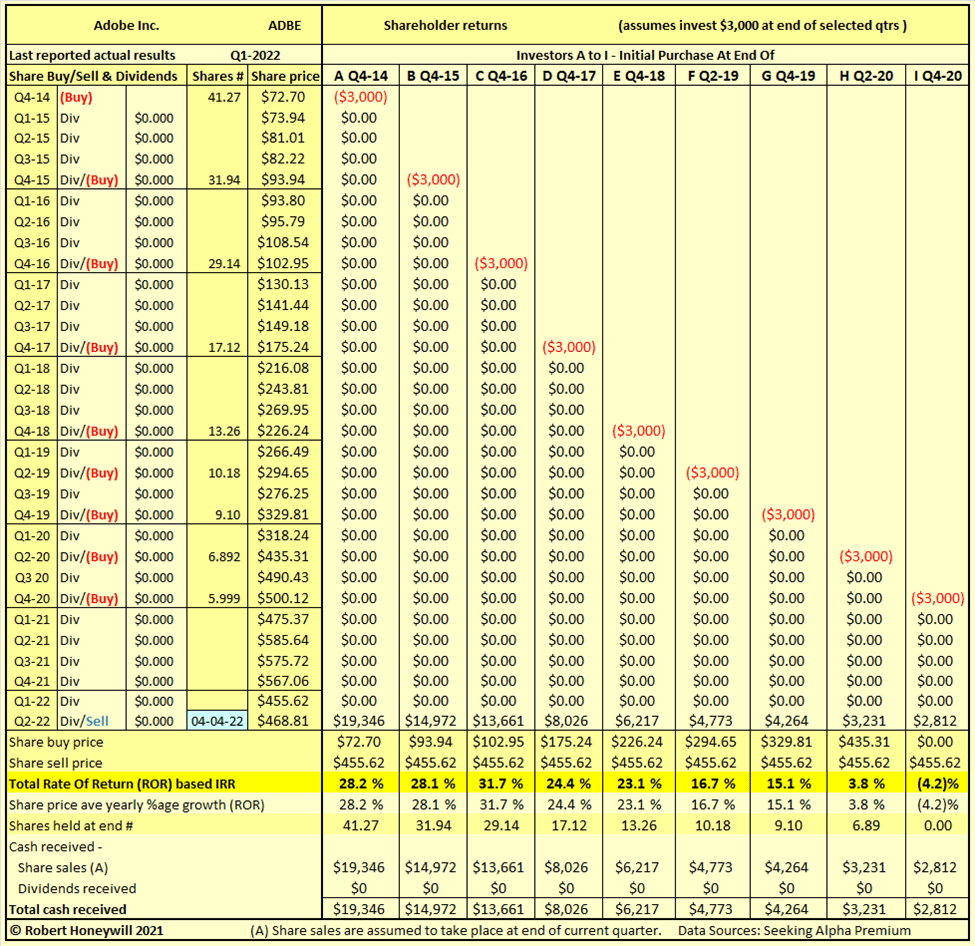Select the Total cash received row label
Viewport: 975px width, 946px height.
pyautogui.click(x=68, y=909)
